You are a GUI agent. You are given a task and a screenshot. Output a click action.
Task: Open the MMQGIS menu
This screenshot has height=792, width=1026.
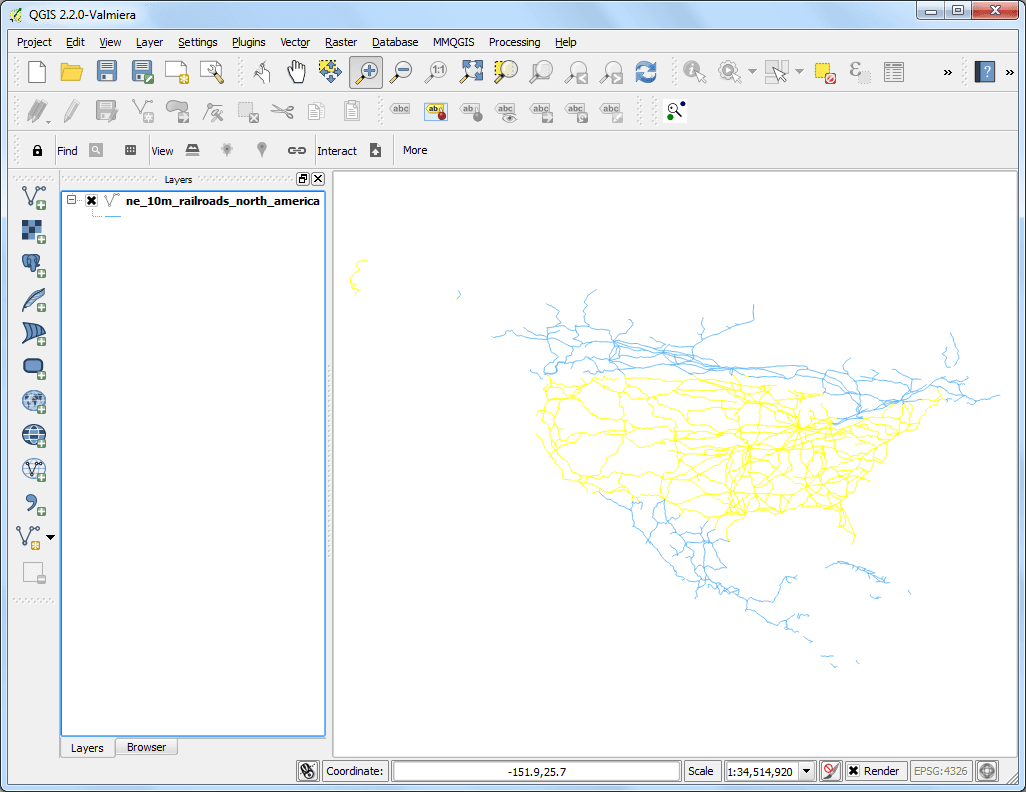pyautogui.click(x=453, y=42)
